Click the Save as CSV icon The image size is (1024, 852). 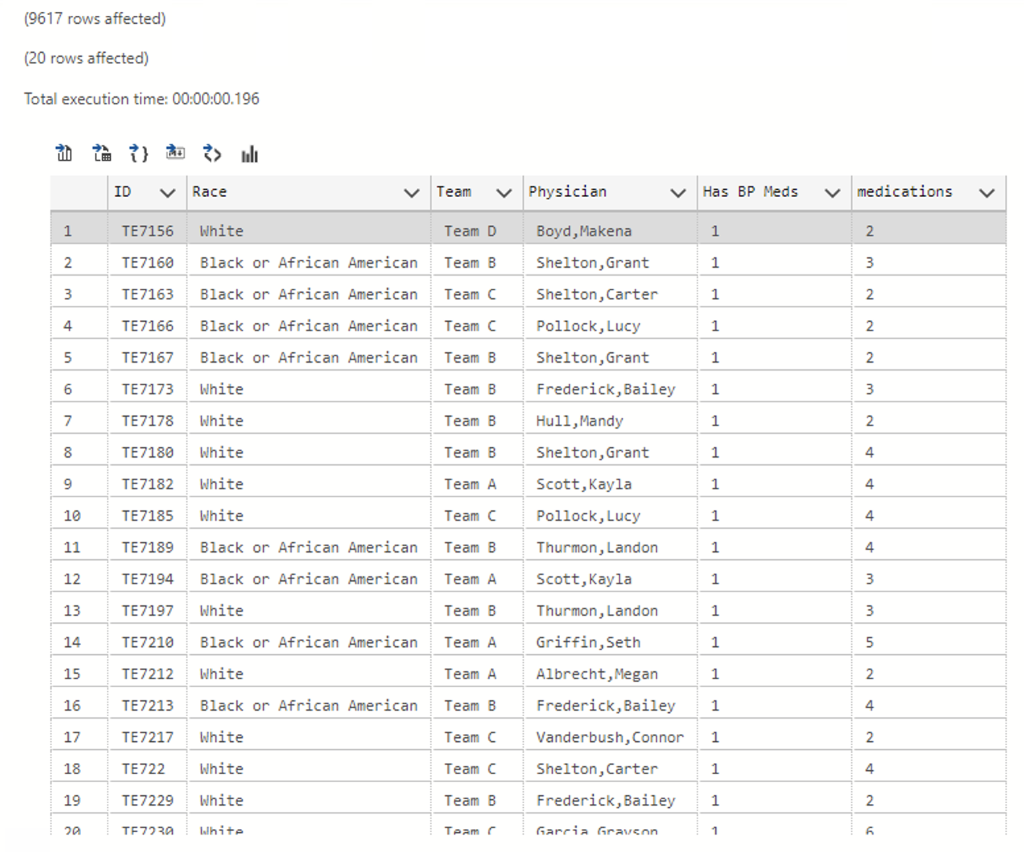click(x=64, y=153)
